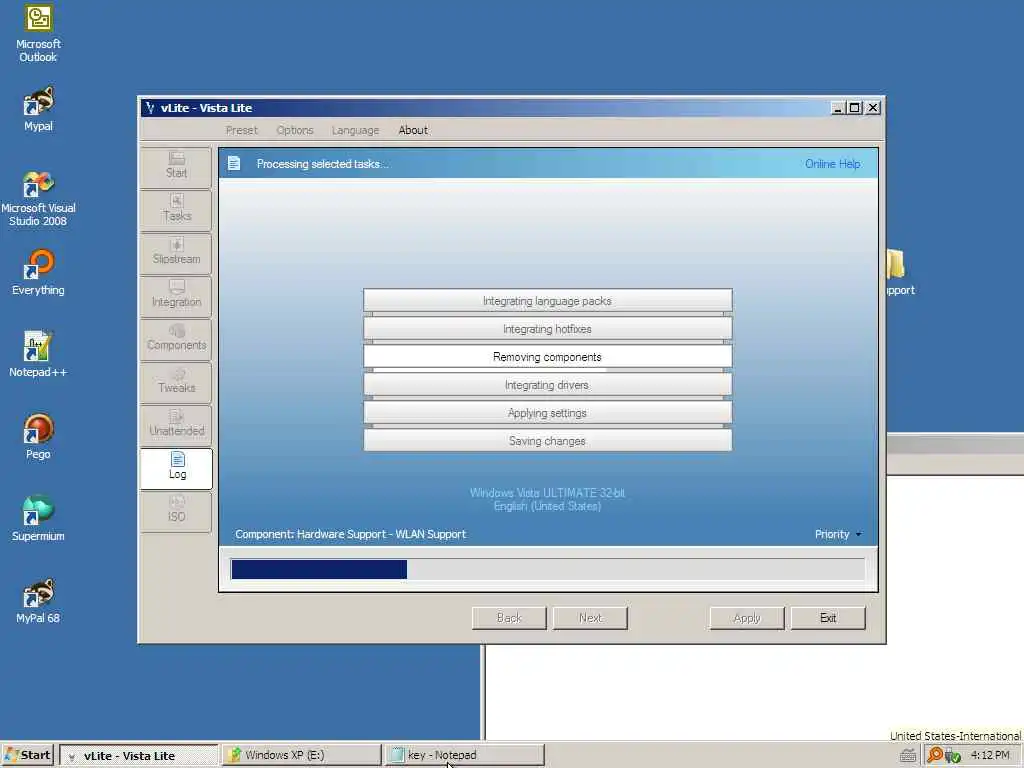Open the Preset menu
Image resolution: width=1024 pixels, height=768 pixels.
pyautogui.click(x=242, y=130)
